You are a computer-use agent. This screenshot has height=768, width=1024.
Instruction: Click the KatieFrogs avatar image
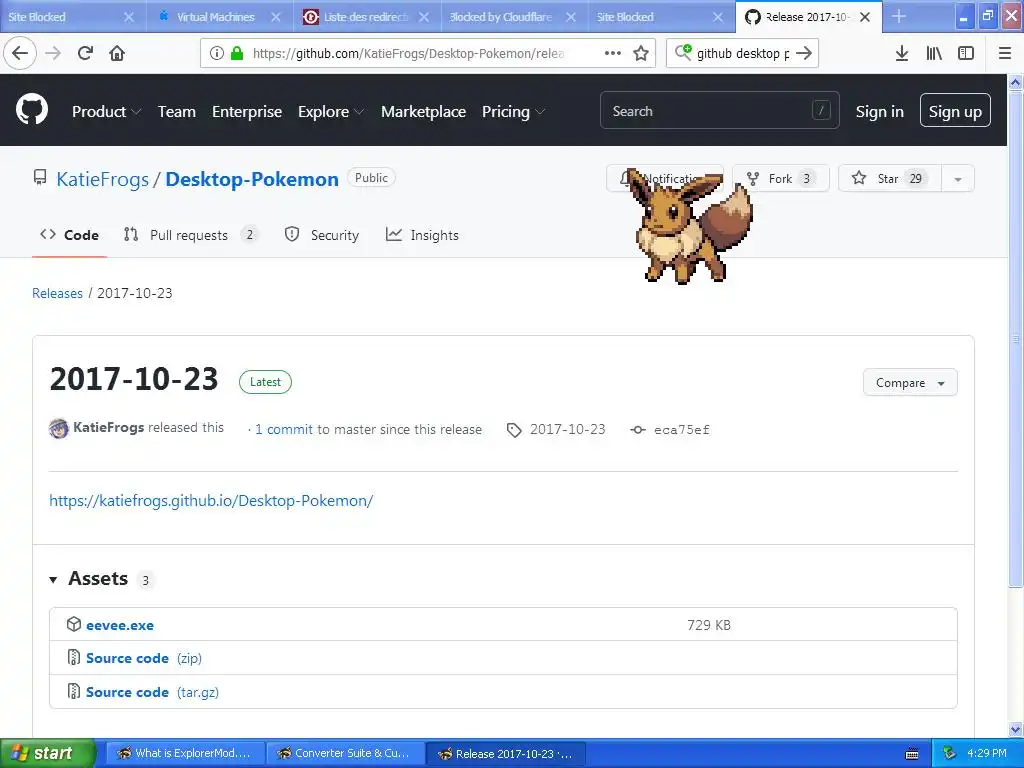[x=59, y=428]
